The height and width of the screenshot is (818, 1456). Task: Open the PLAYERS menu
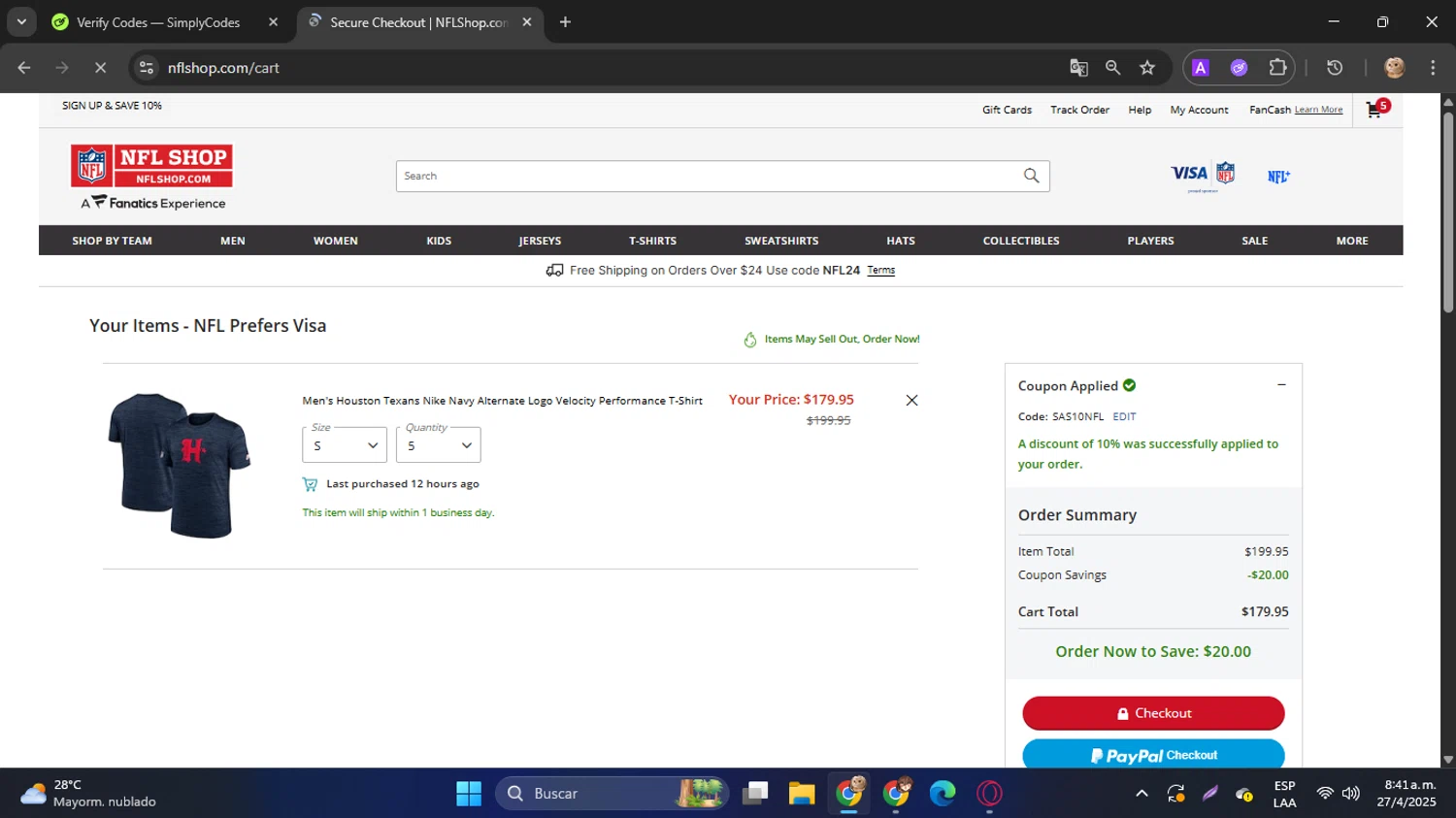pyautogui.click(x=1150, y=241)
